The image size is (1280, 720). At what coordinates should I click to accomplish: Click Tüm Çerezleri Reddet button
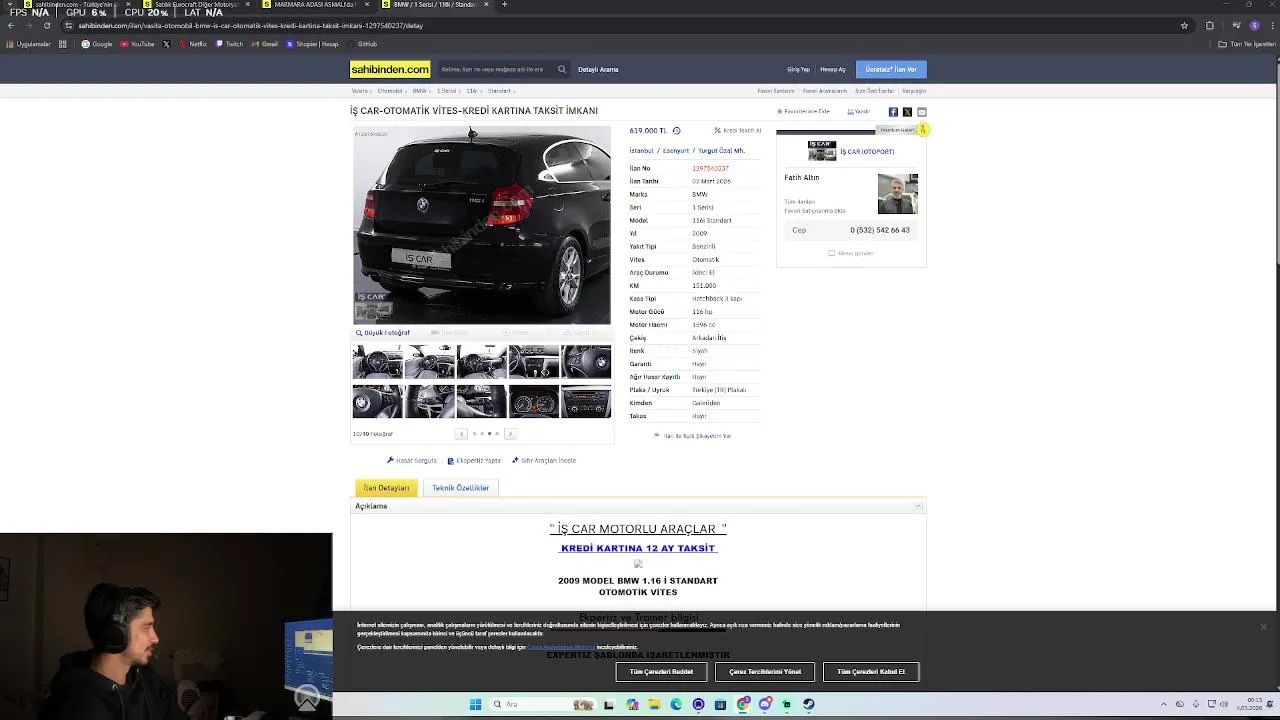661,672
